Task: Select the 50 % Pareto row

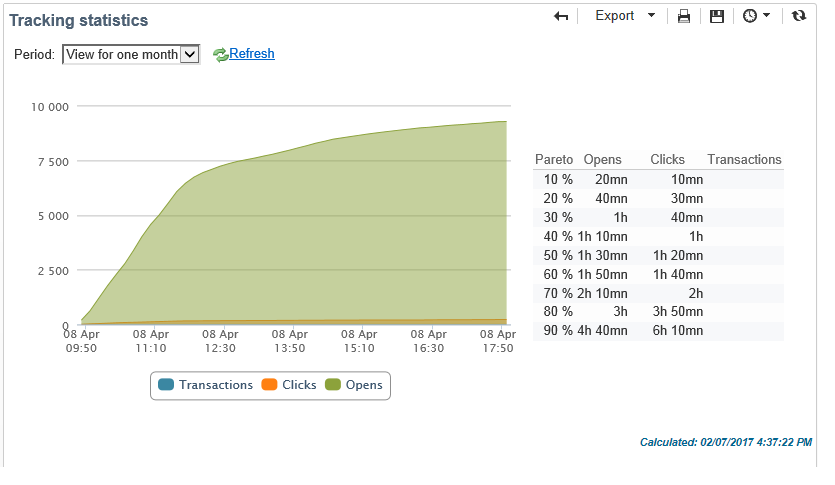Action: click(x=658, y=256)
